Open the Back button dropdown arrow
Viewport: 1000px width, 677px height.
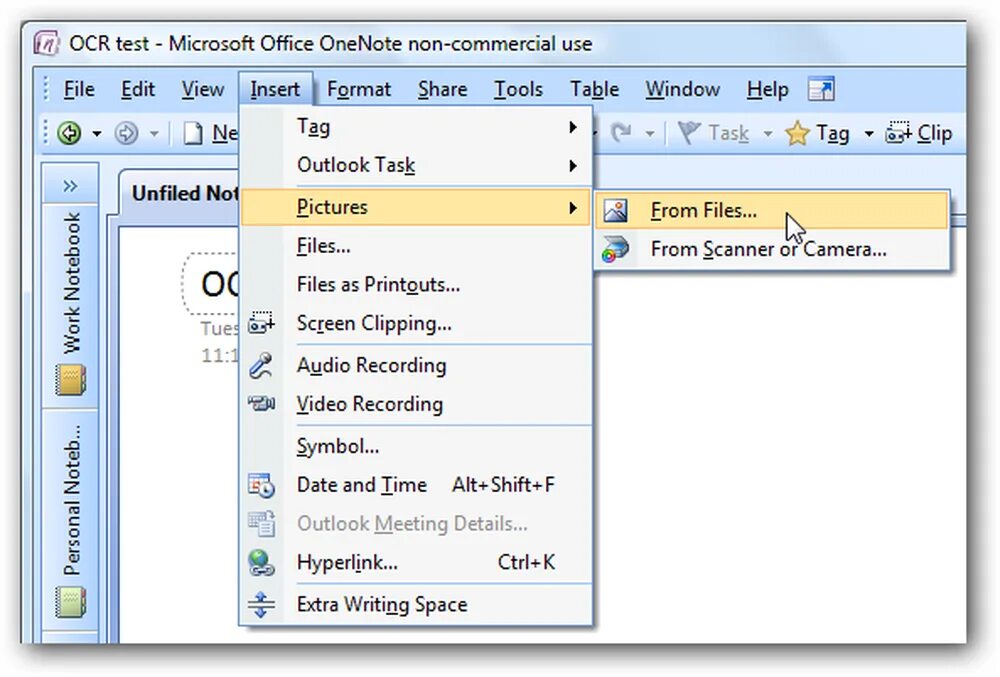[96, 133]
